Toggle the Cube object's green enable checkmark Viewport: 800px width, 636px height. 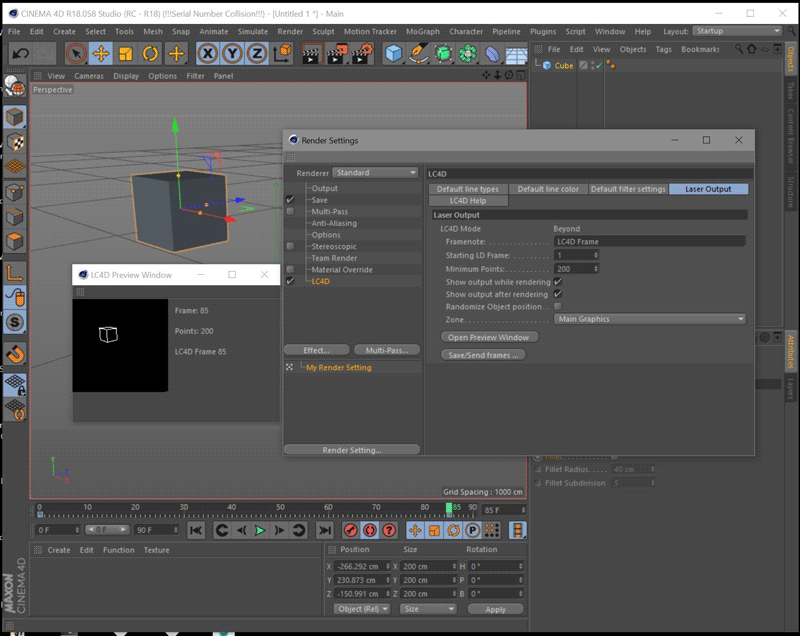[598, 65]
